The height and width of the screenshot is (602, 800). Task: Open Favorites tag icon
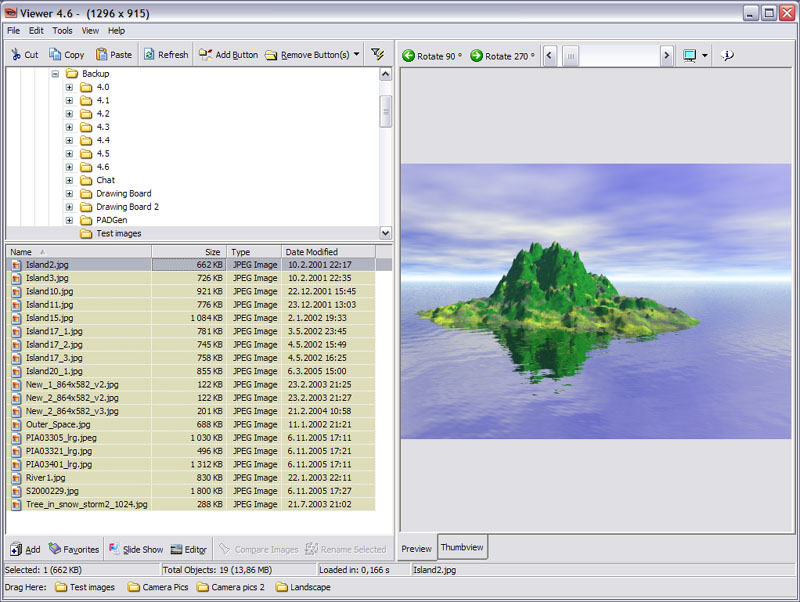[55, 548]
